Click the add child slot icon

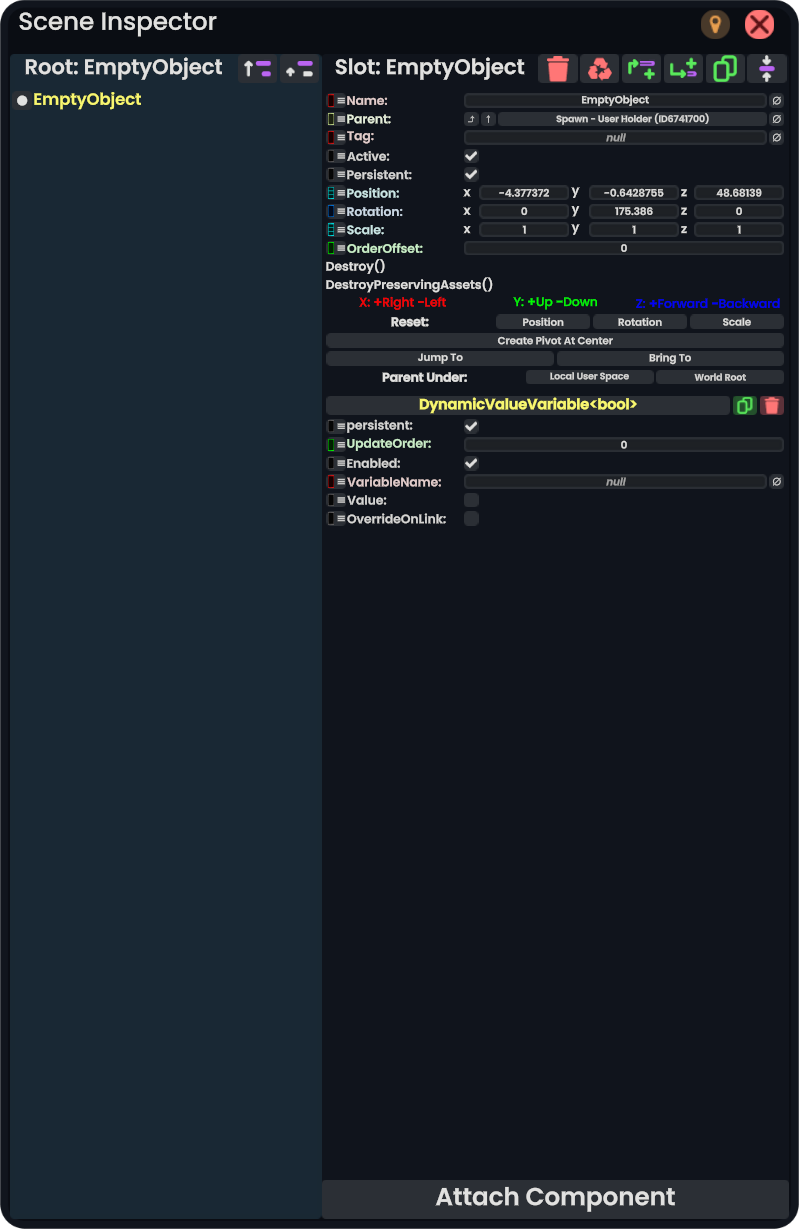[684, 68]
